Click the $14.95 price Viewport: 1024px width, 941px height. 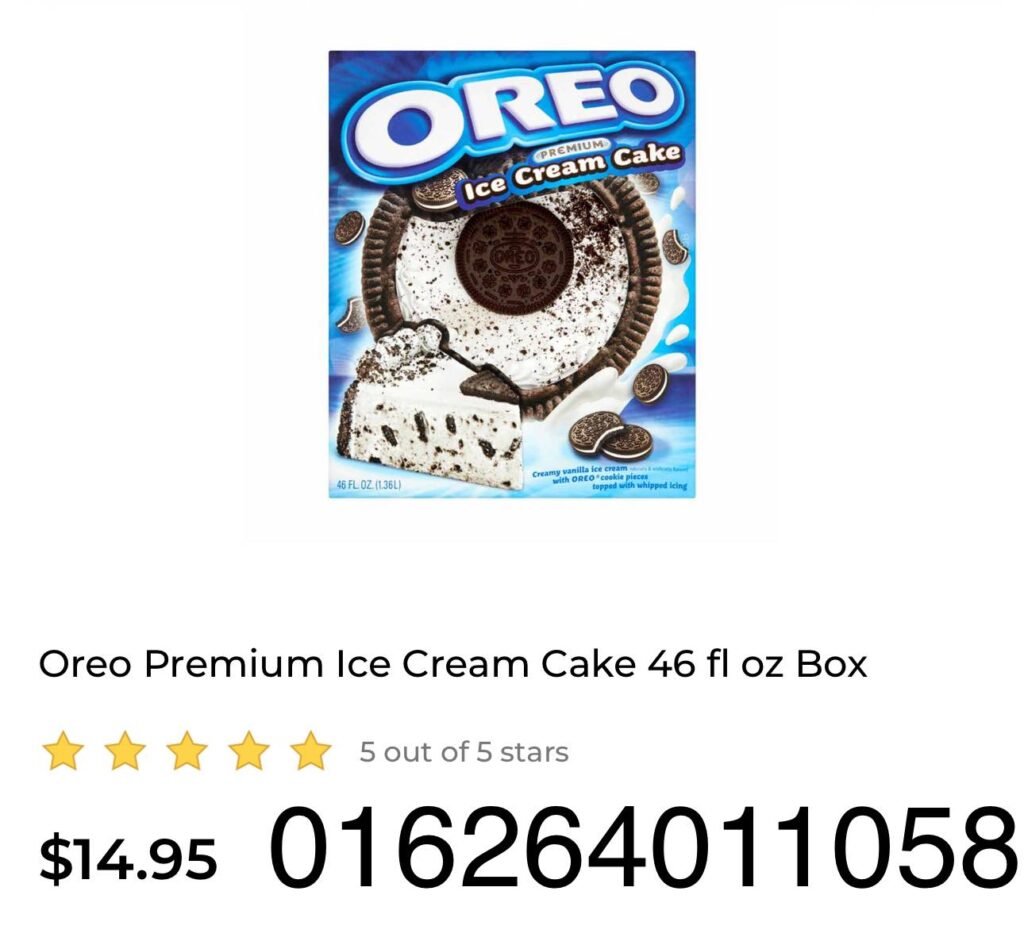coord(128,857)
